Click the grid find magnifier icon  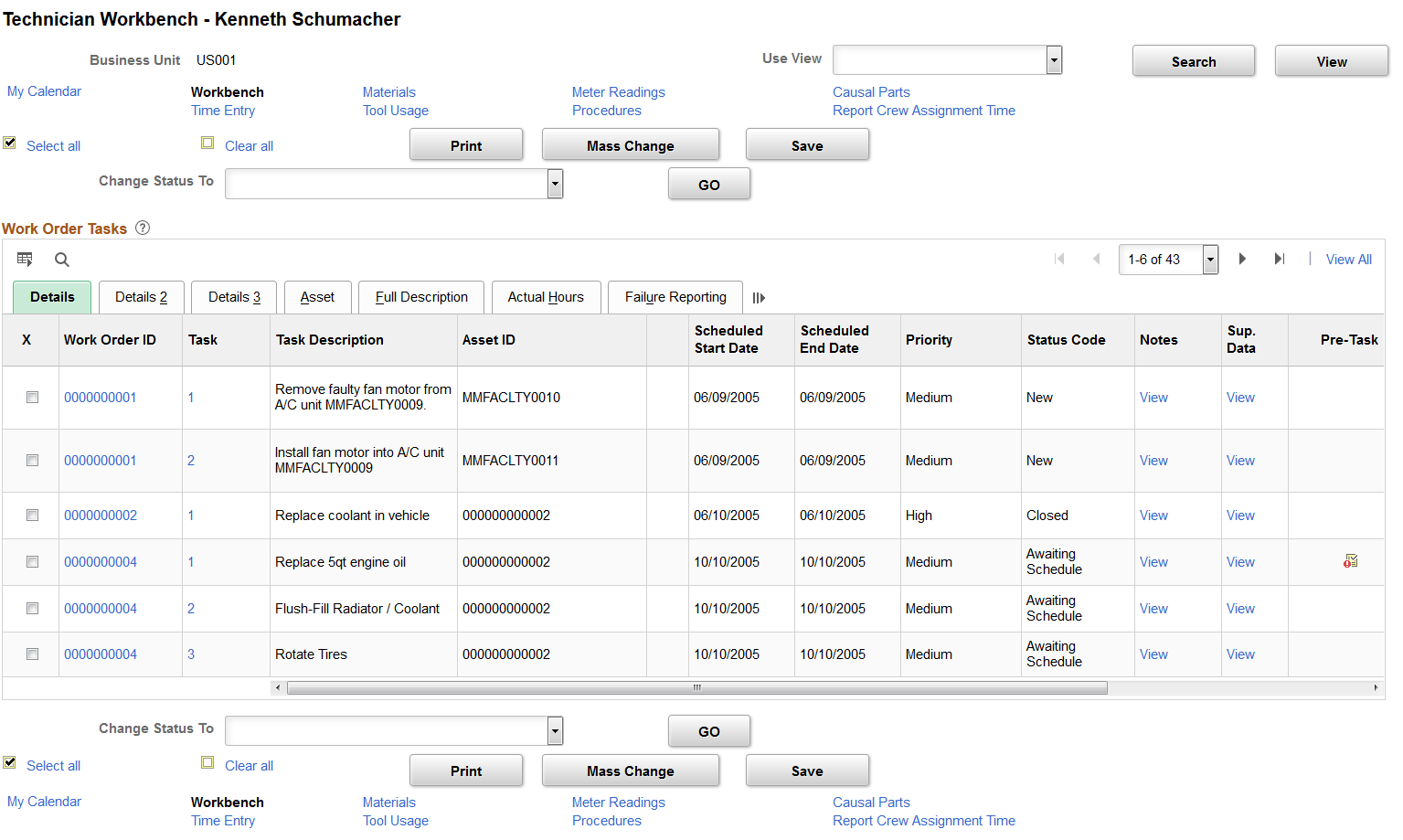pos(62,260)
